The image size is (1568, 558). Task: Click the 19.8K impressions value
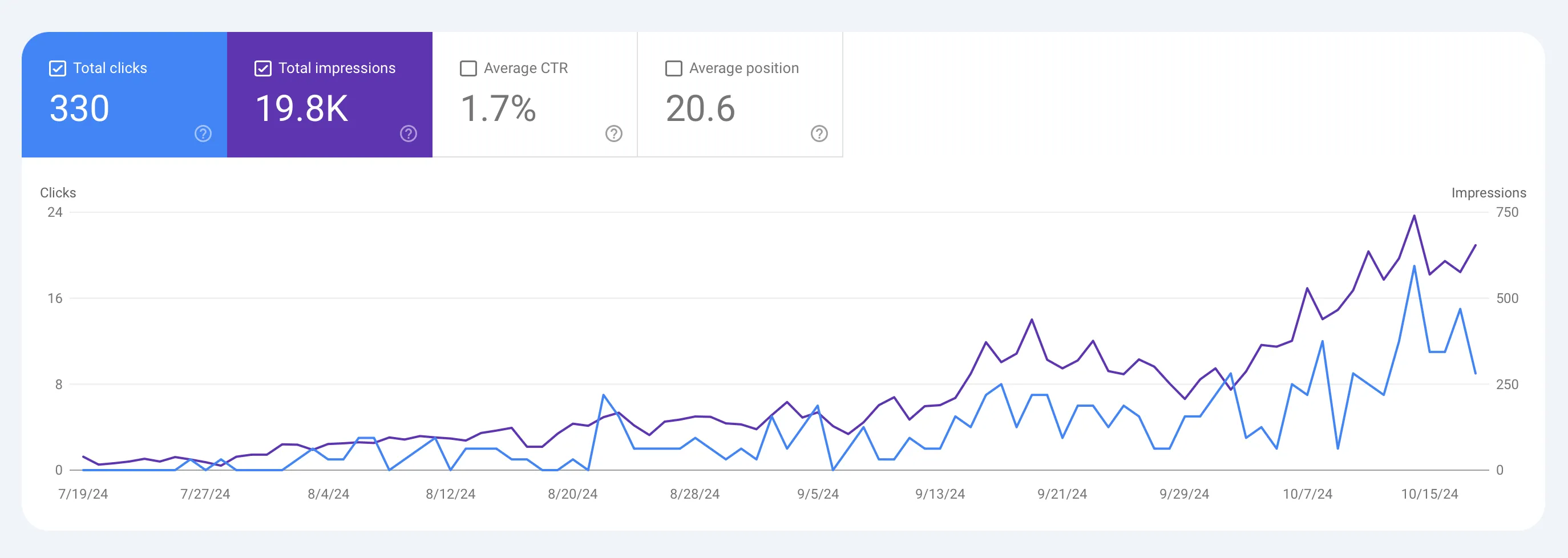click(301, 108)
